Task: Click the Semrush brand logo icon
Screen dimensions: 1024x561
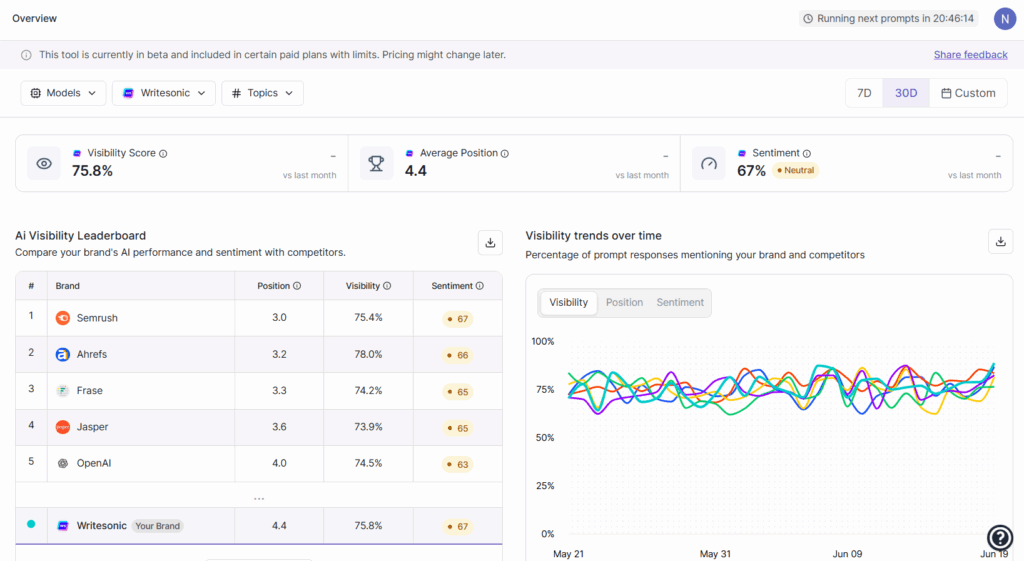Action: tap(63, 318)
